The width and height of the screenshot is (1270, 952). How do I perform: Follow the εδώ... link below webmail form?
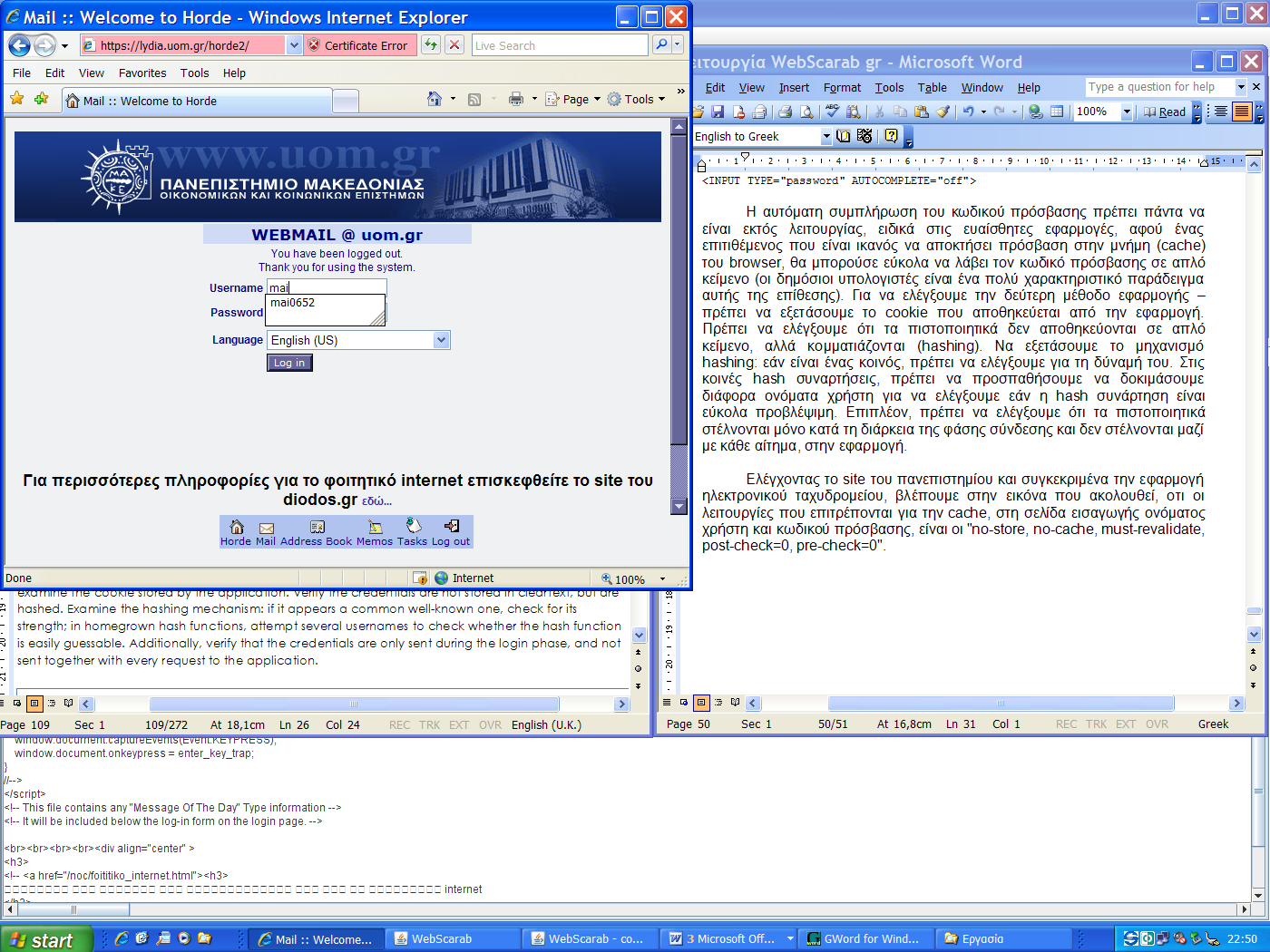click(x=376, y=500)
